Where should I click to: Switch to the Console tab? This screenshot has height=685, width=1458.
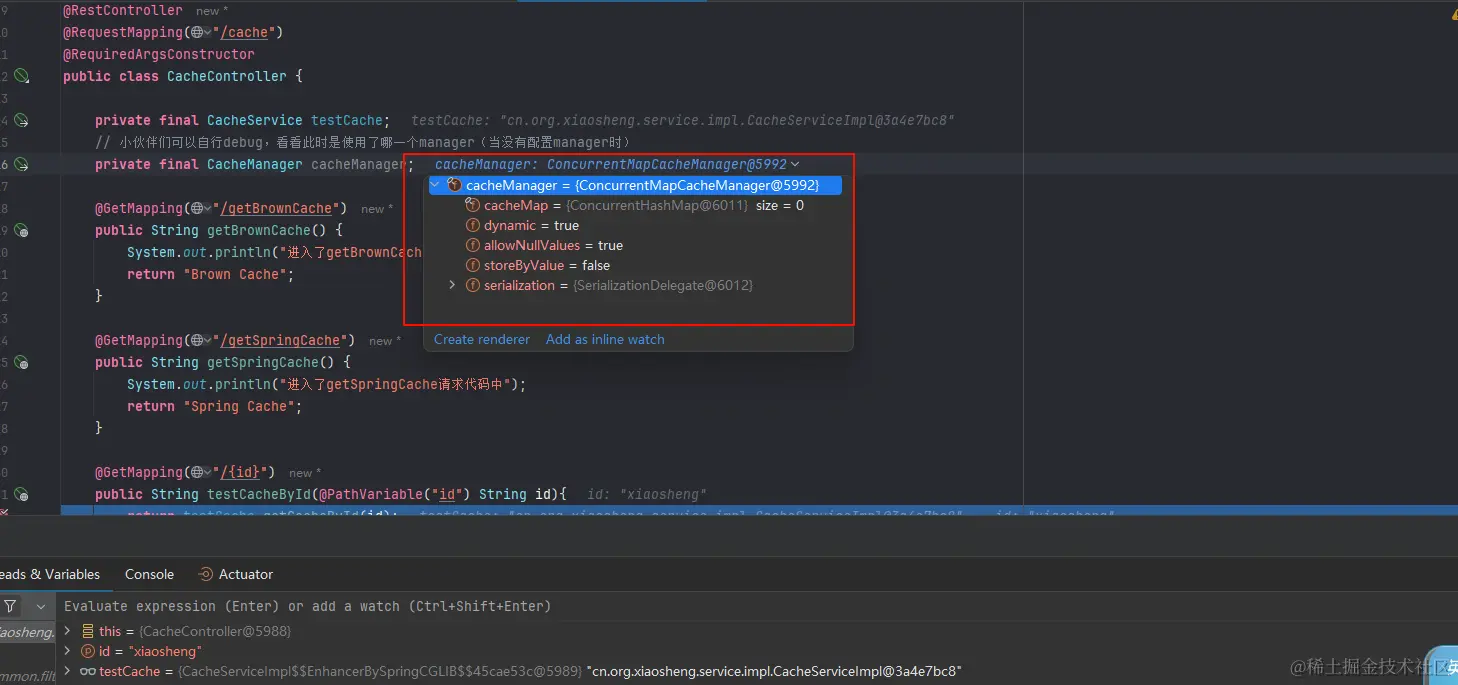pos(149,574)
